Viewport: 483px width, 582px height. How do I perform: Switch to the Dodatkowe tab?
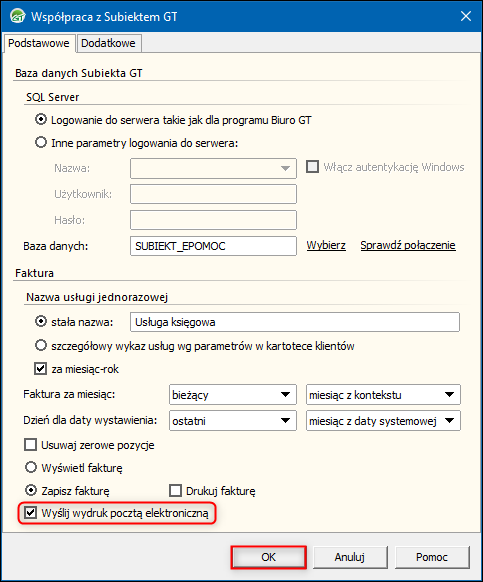(x=108, y=43)
